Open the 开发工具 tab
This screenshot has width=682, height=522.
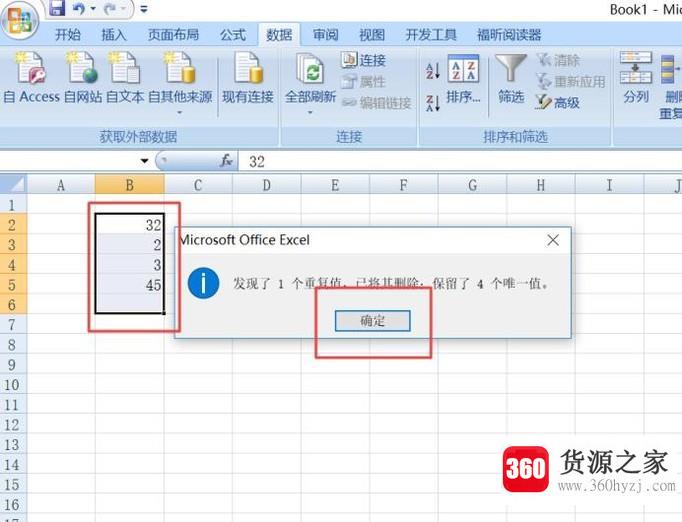(x=431, y=34)
